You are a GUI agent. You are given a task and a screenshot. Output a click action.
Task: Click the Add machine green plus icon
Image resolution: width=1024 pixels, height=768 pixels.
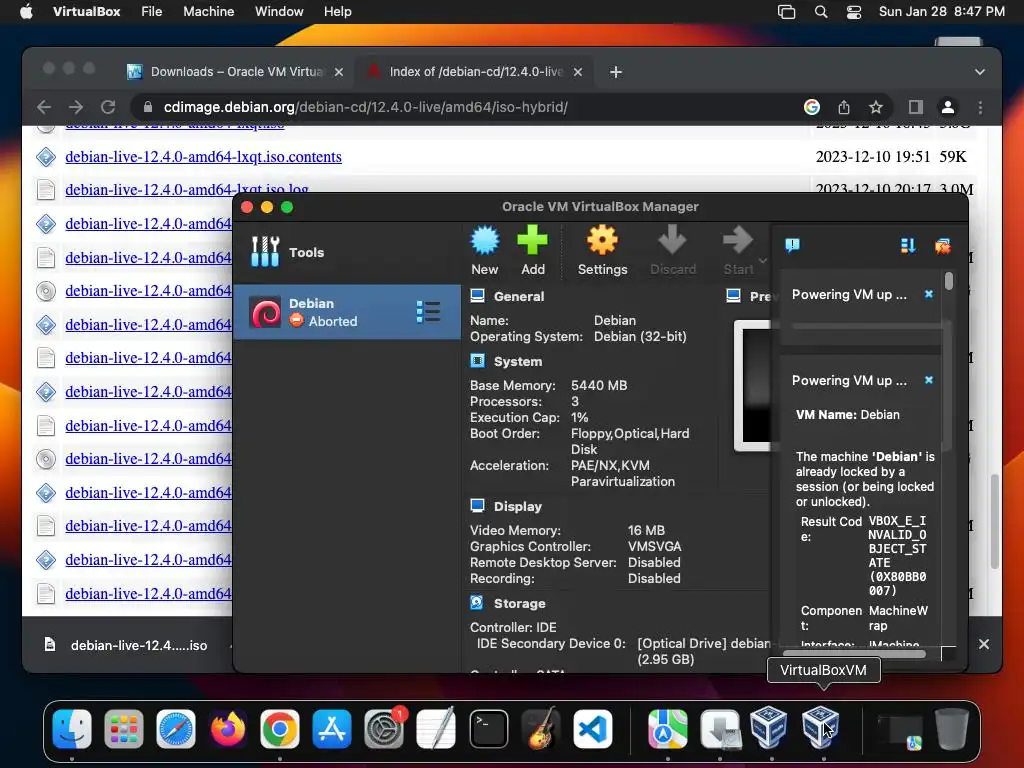coord(532,240)
